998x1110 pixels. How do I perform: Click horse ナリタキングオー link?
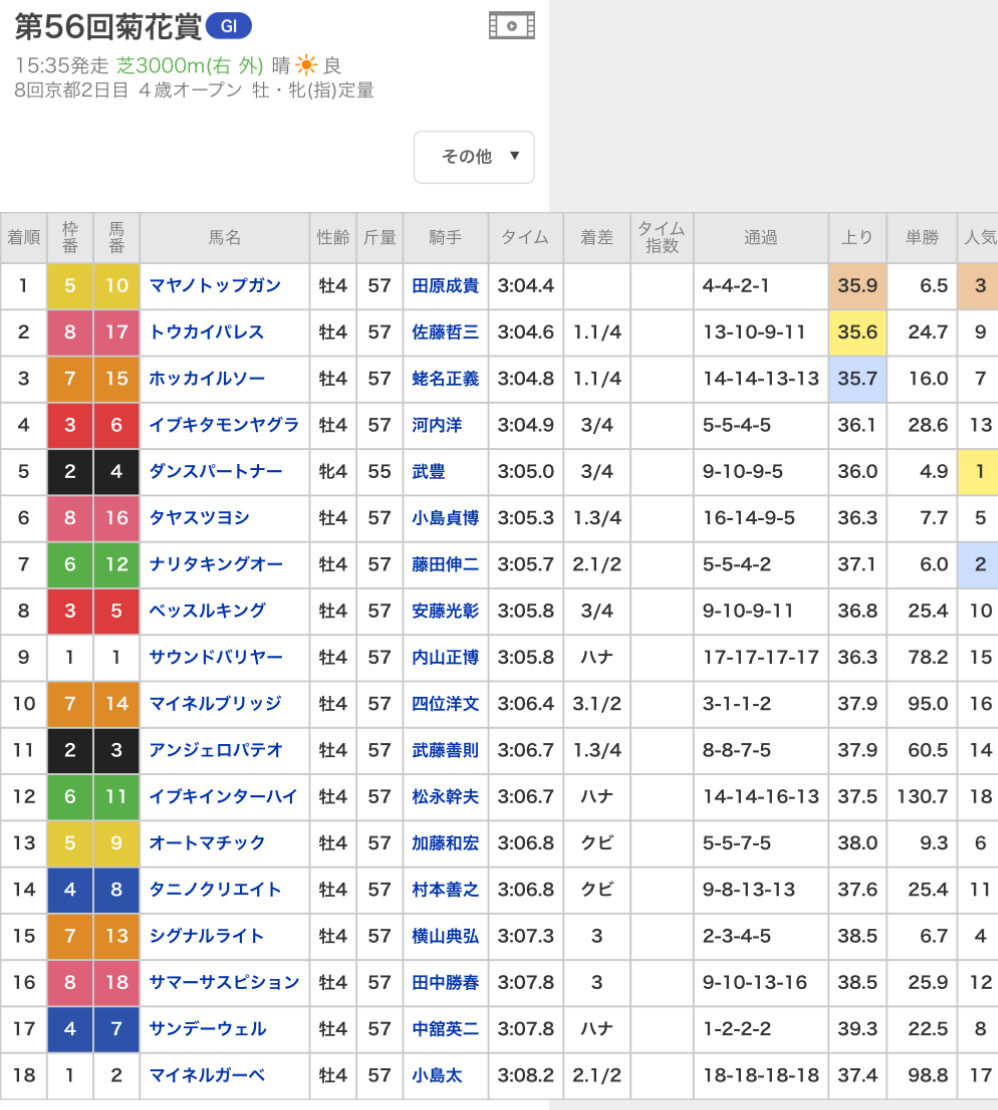click(x=215, y=565)
